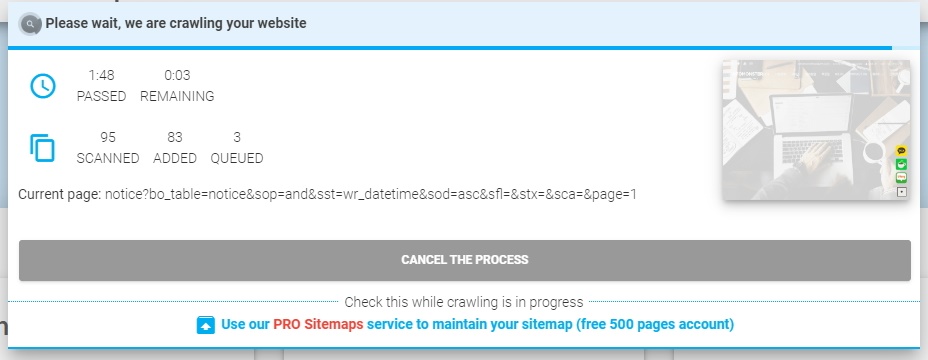
Task: Click the blue crawl progress bar
Action: (450, 48)
